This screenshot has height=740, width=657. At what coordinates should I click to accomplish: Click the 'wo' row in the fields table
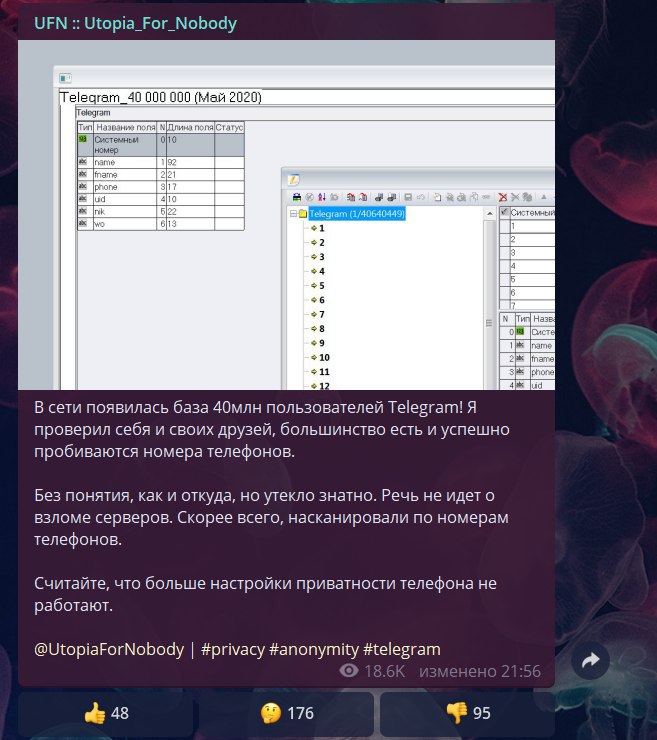[161, 224]
